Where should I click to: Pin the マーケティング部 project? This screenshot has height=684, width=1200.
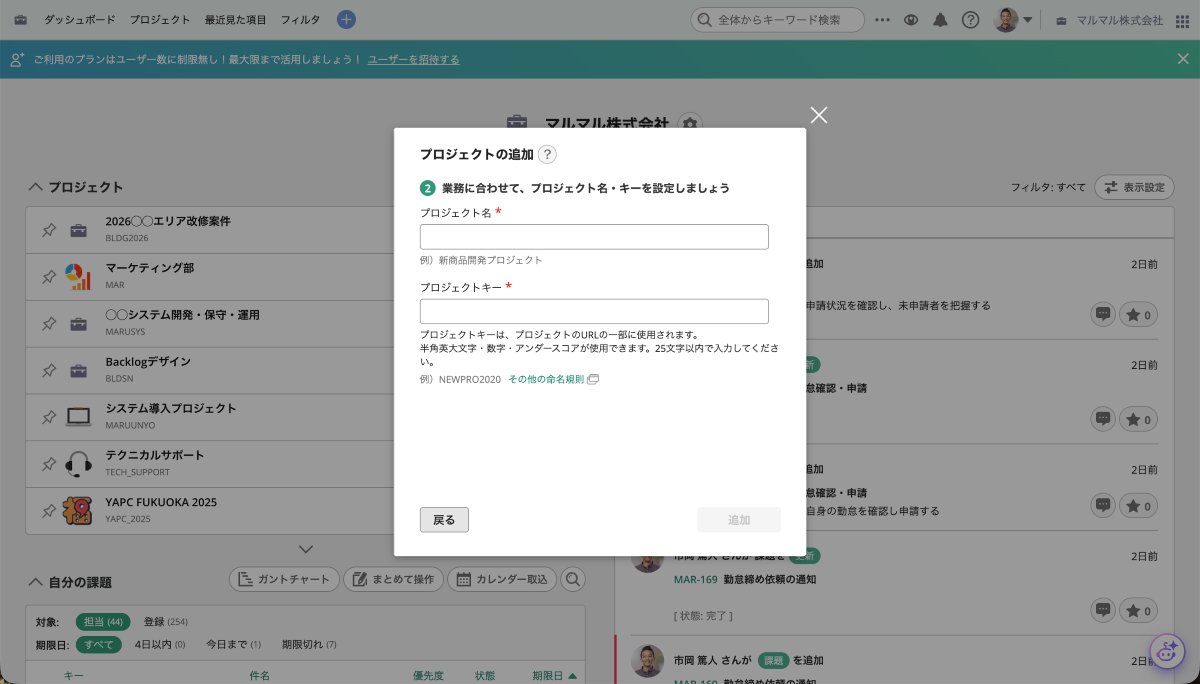click(x=48, y=277)
